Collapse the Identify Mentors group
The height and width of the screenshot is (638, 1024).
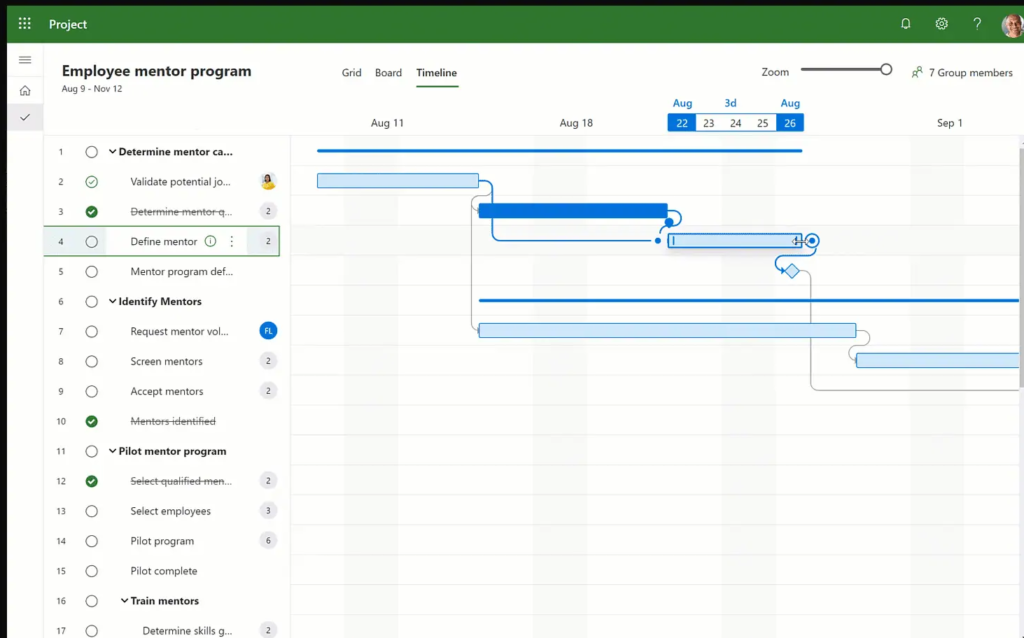click(113, 301)
